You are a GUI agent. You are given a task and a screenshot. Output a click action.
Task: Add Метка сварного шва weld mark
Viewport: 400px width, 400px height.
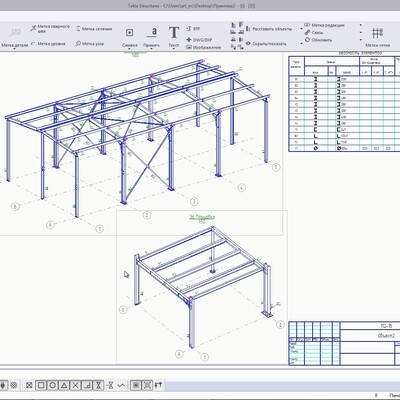coord(50,29)
